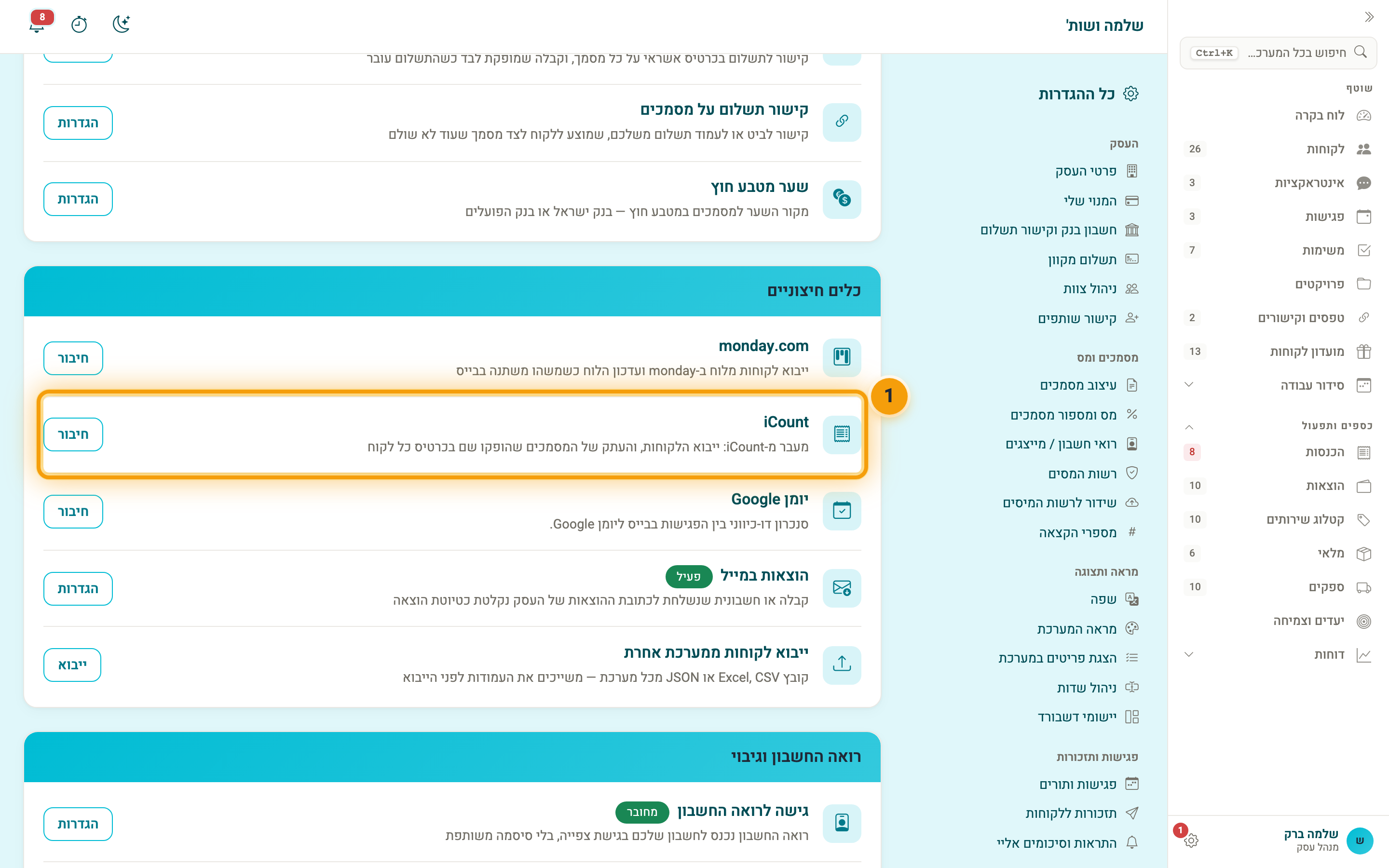Click the stopwatch timer icon

tap(79, 25)
